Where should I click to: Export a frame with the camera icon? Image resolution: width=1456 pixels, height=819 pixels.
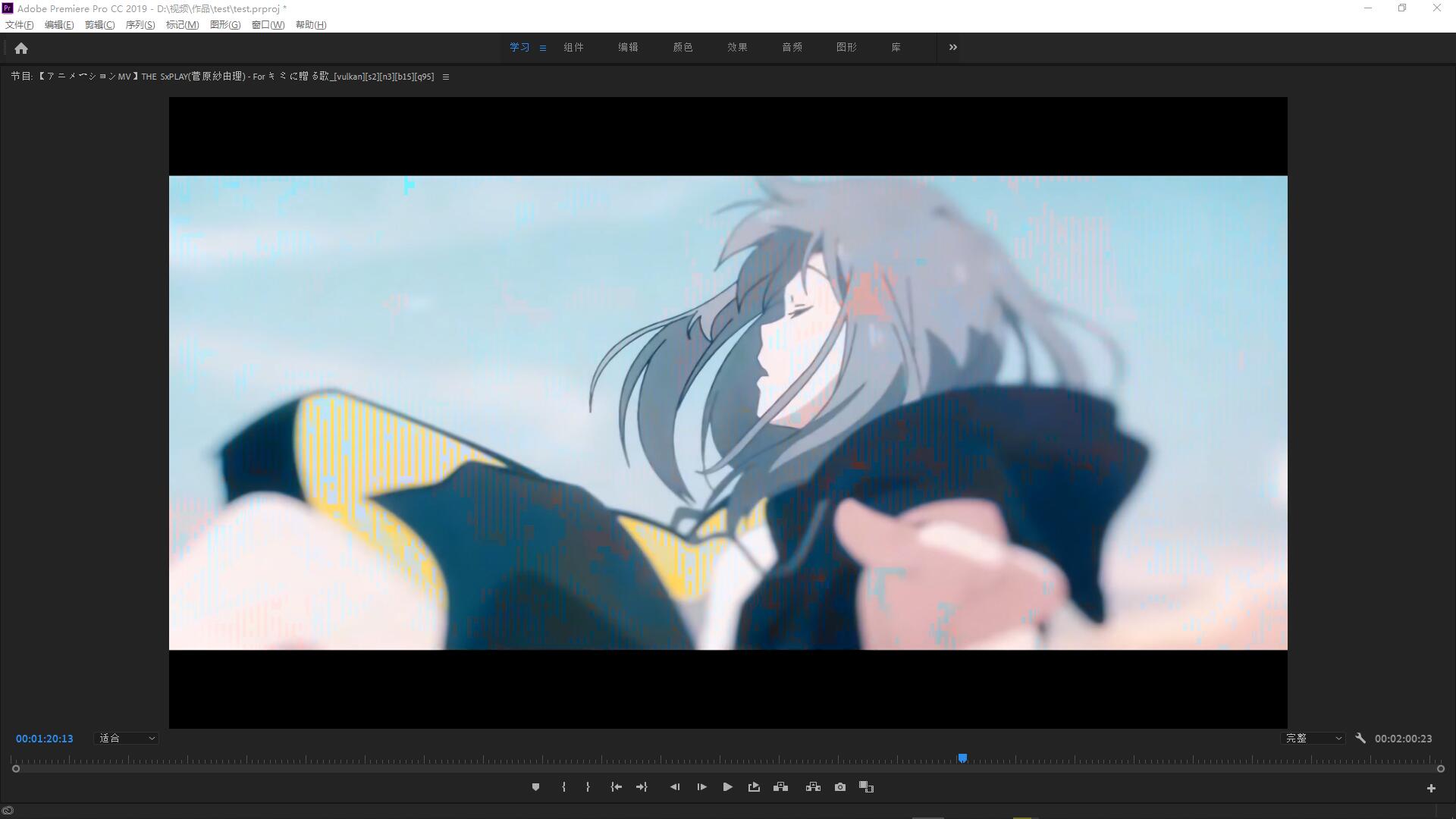click(x=839, y=786)
